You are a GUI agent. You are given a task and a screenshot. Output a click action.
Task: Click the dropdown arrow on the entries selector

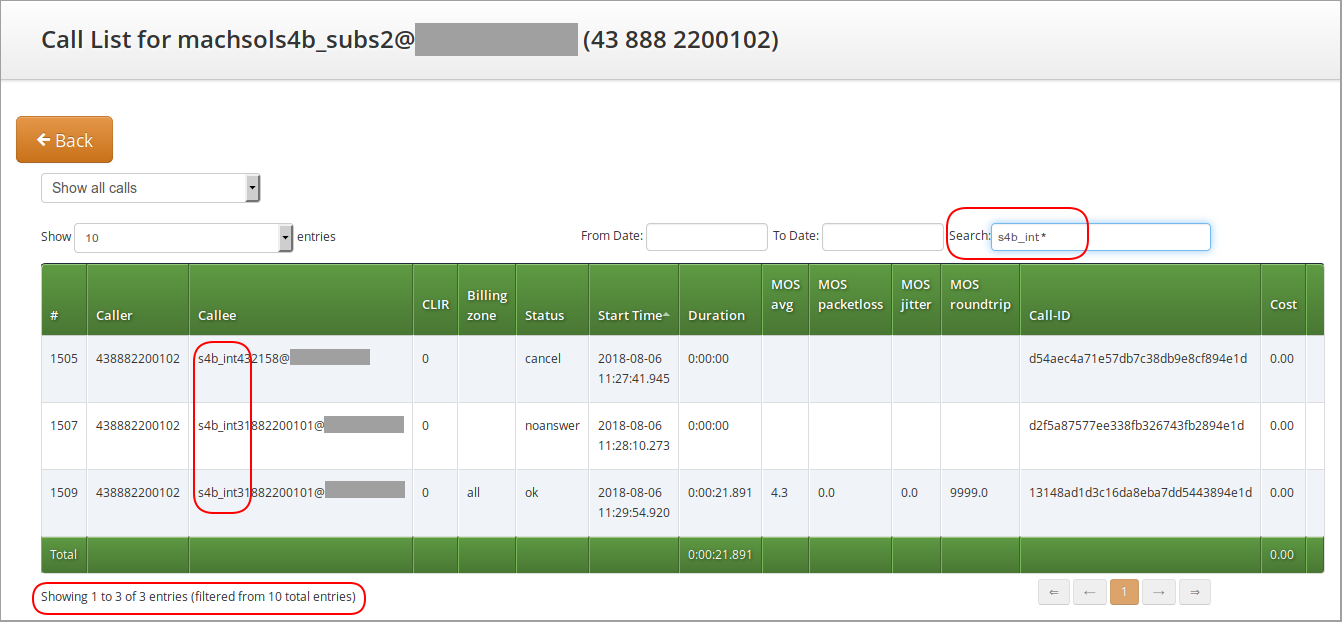284,237
